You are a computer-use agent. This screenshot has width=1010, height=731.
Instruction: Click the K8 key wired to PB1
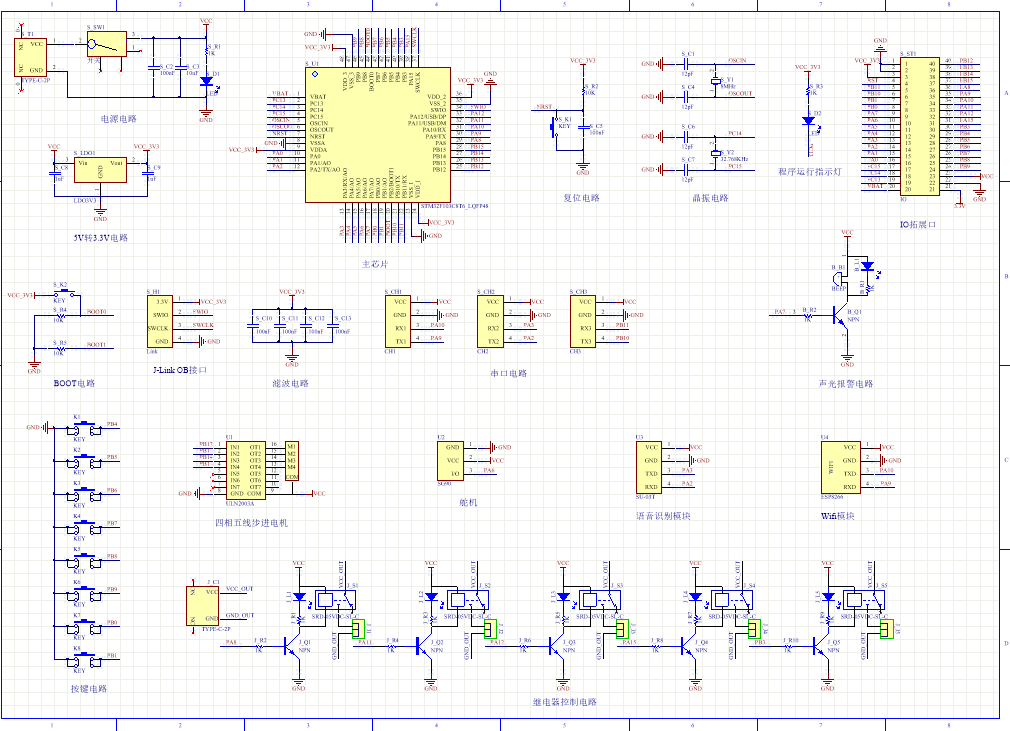(85, 658)
